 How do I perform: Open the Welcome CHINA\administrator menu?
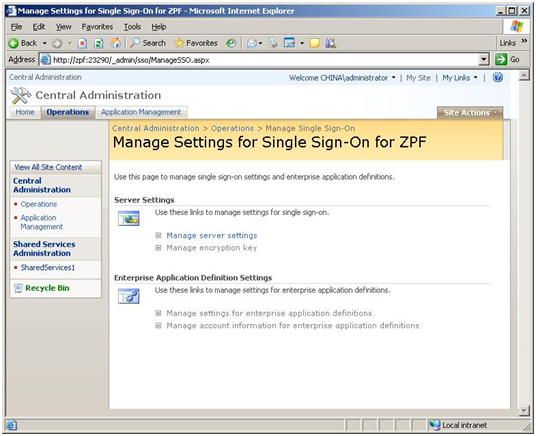click(342, 78)
